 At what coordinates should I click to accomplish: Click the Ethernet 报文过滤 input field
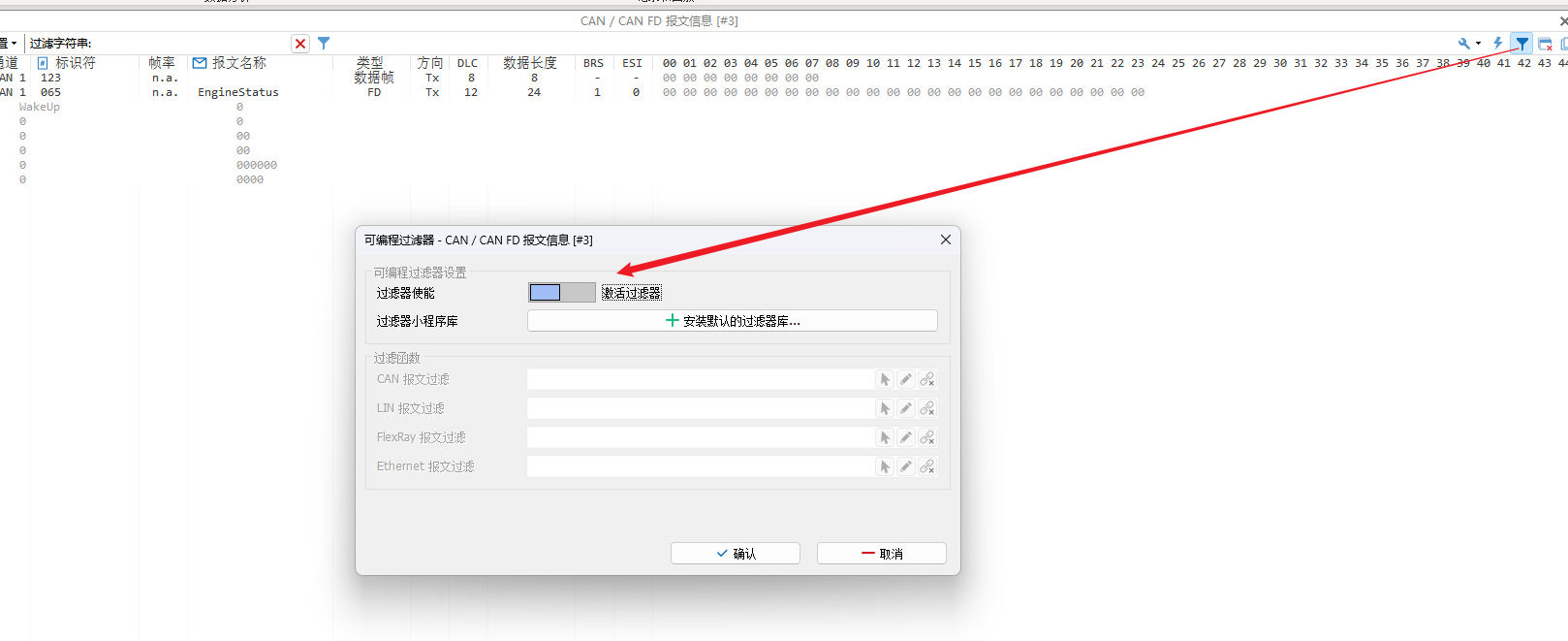(x=701, y=466)
